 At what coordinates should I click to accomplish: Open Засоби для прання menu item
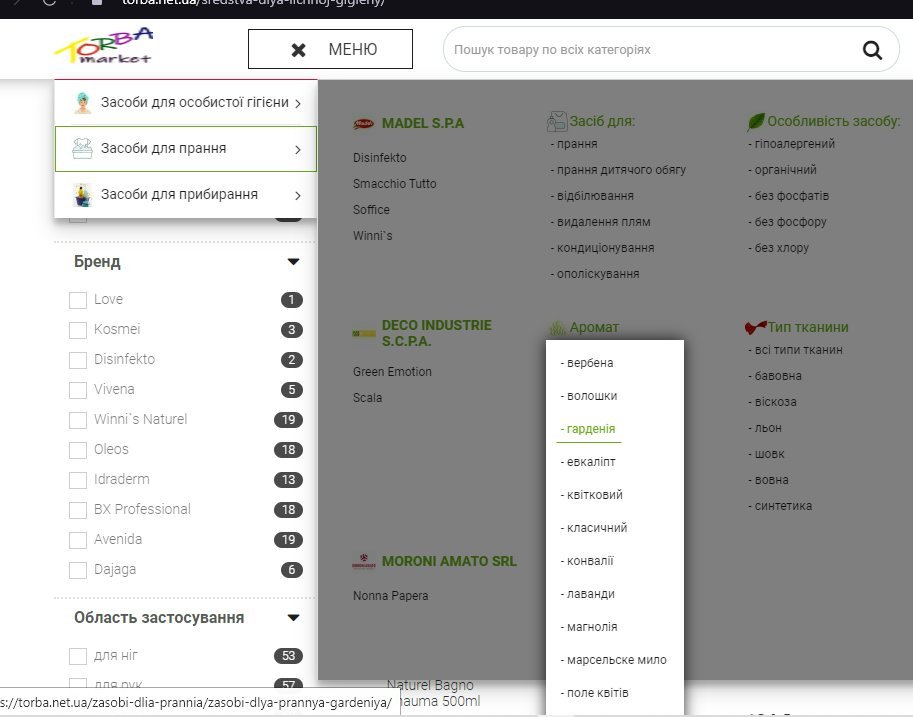click(186, 149)
